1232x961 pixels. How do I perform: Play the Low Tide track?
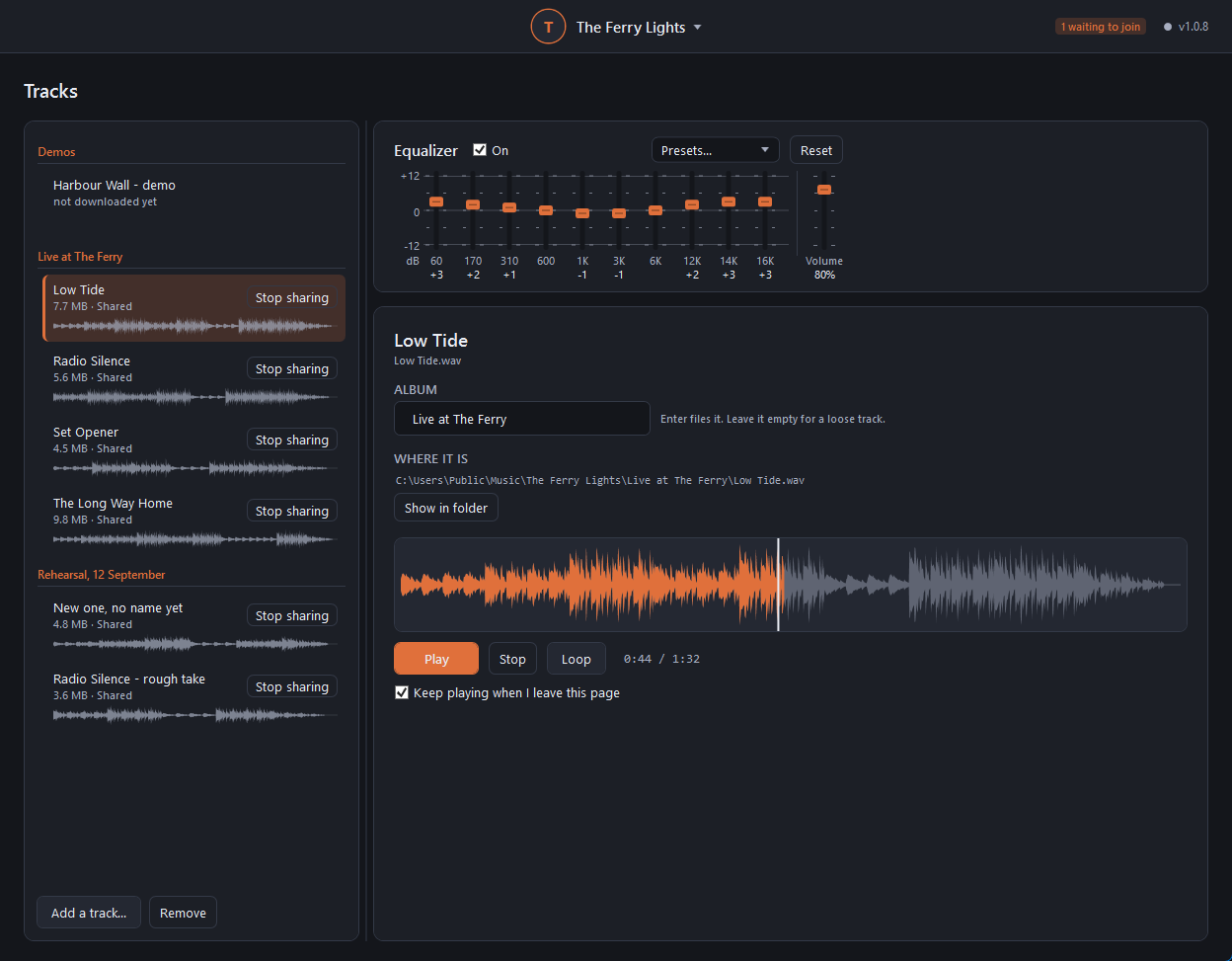pos(436,659)
